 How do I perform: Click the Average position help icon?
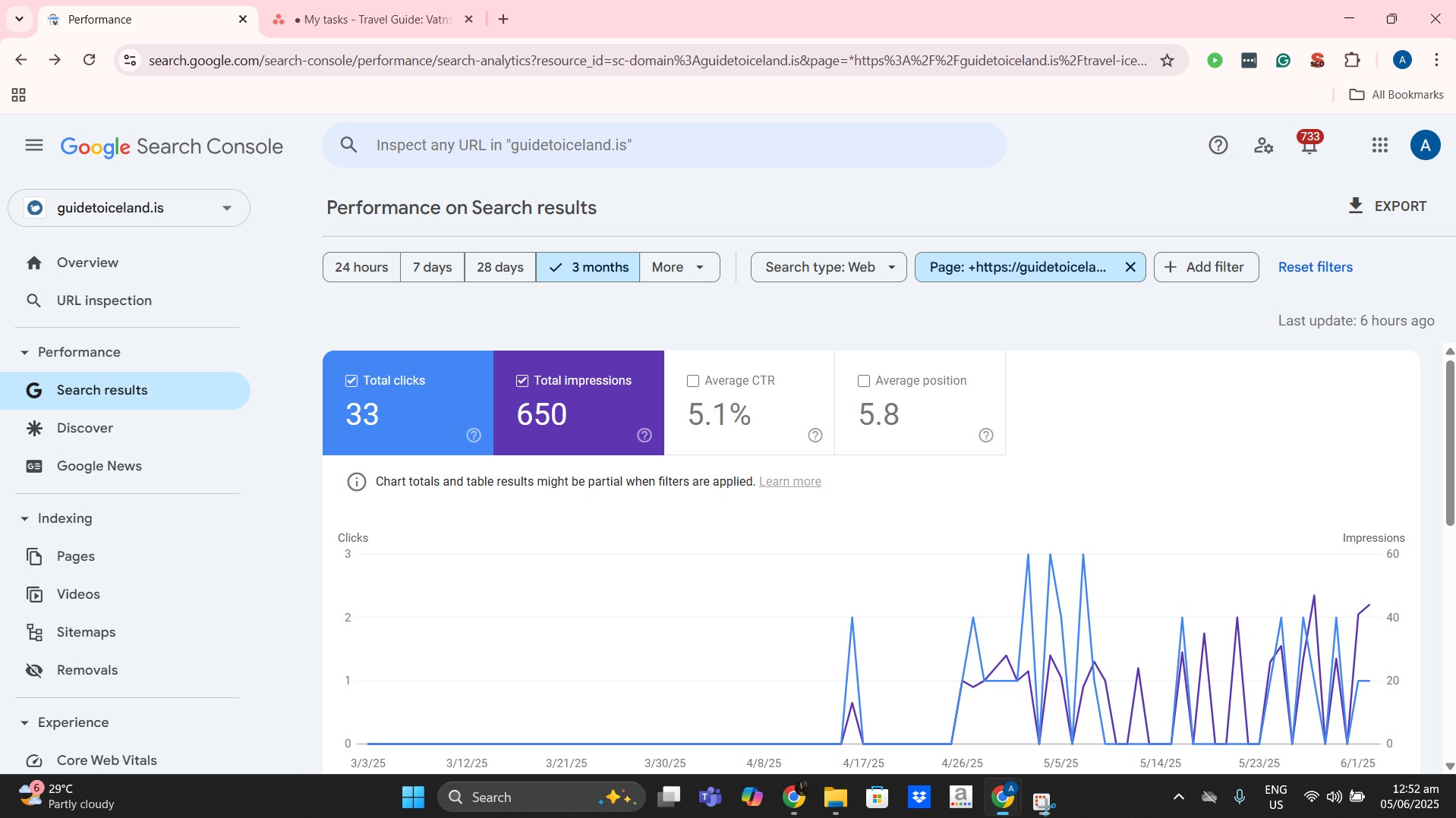click(985, 435)
